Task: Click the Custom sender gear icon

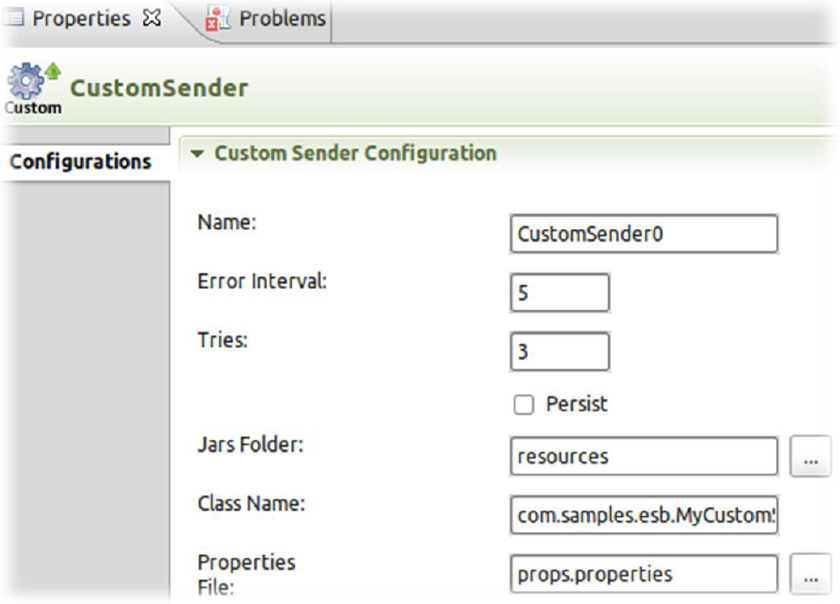Action: point(29,82)
